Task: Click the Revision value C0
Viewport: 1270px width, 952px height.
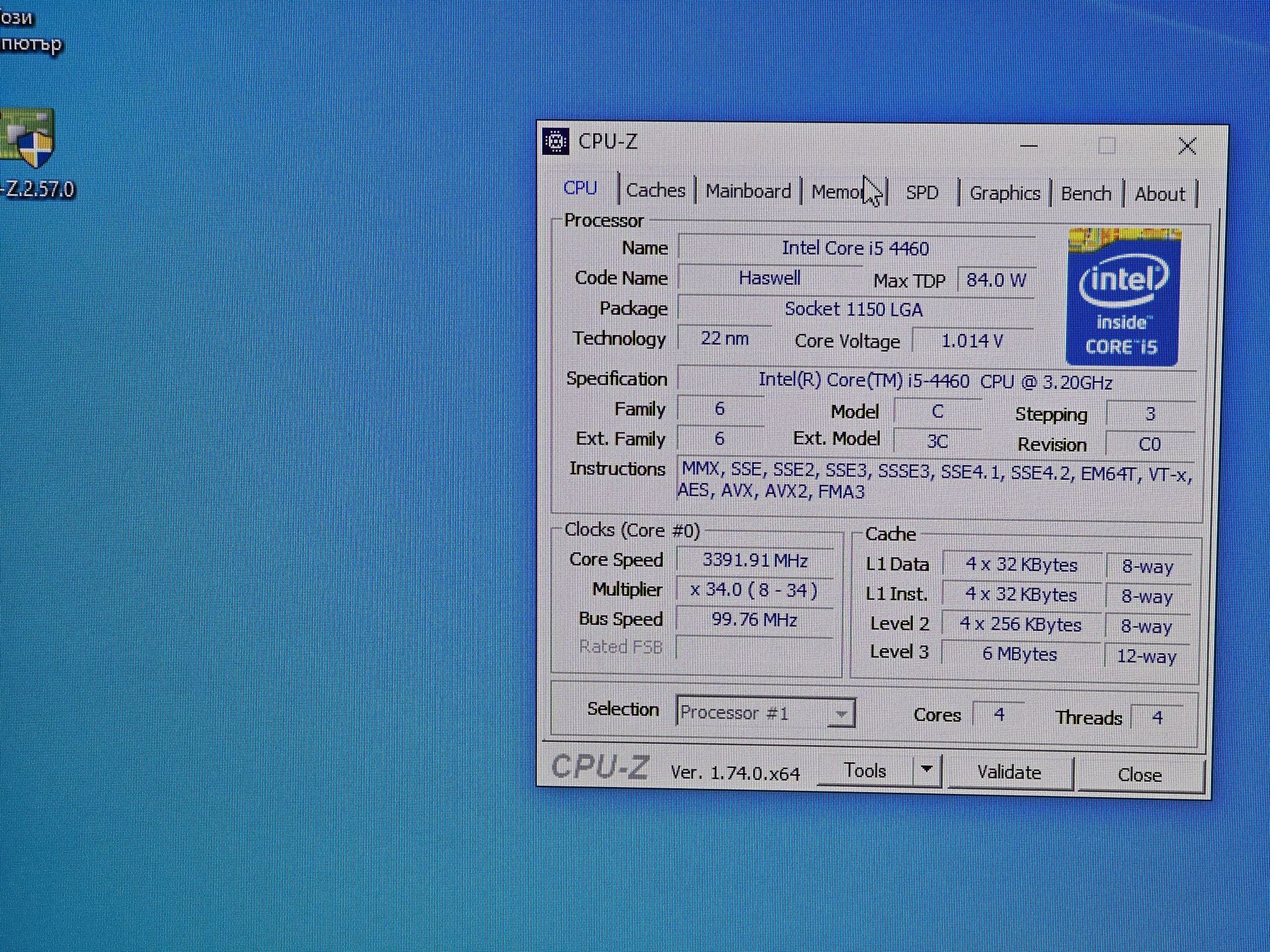Action: pos(1150,444)
